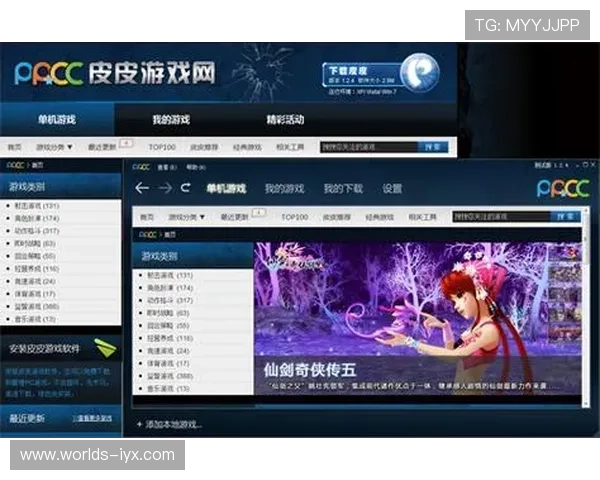Screen dimensions: 600x480
Task: Select 音乐游戏 (13) in the website sidebar
Action: [x=35, y=319]
